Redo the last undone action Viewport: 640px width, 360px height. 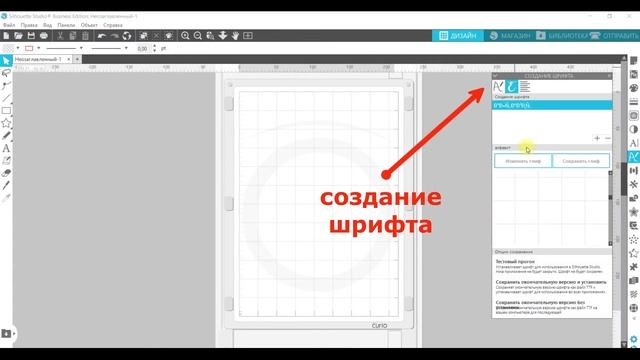pos(114,36)
